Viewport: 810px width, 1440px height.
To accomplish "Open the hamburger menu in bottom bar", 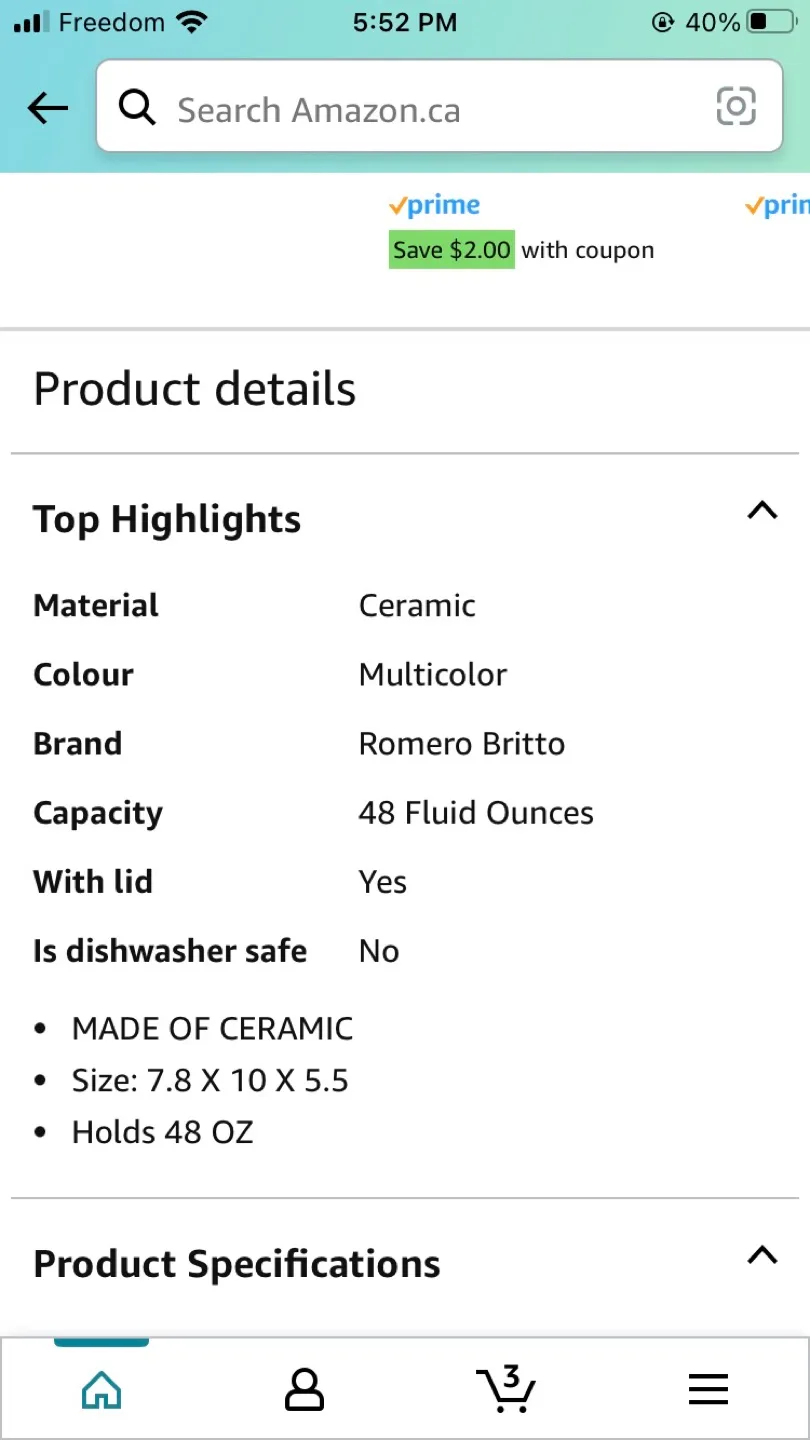I will pyautogui.click(x=708, y=1388).
